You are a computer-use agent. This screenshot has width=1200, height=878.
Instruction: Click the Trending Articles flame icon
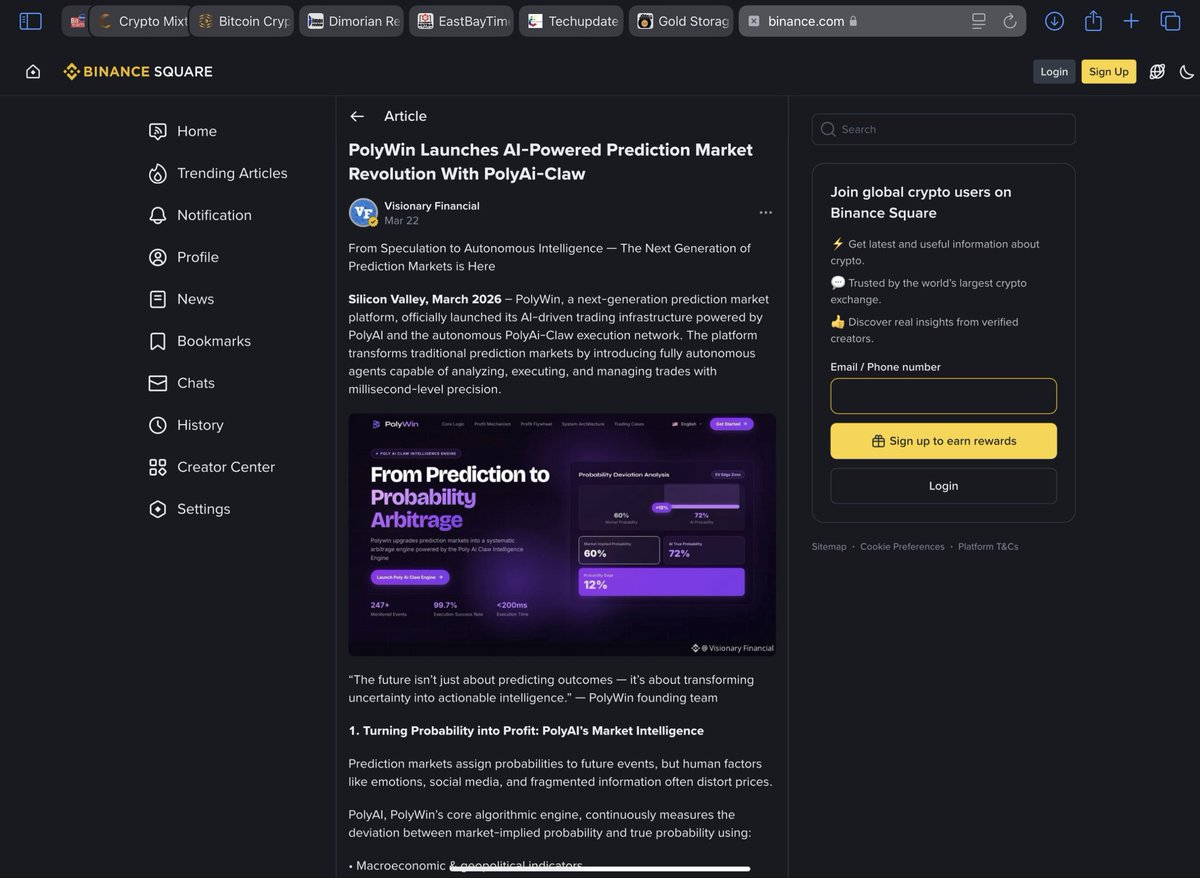157,173
